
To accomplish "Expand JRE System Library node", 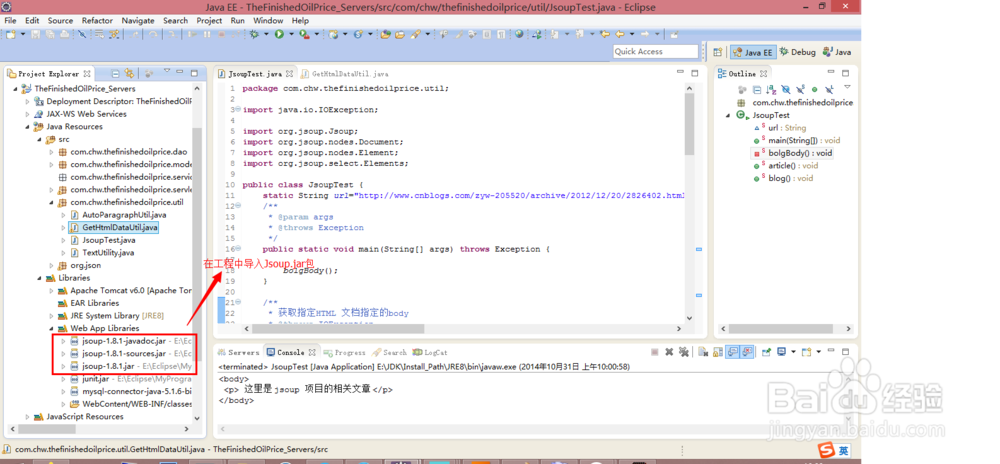I will pos(51,316).
